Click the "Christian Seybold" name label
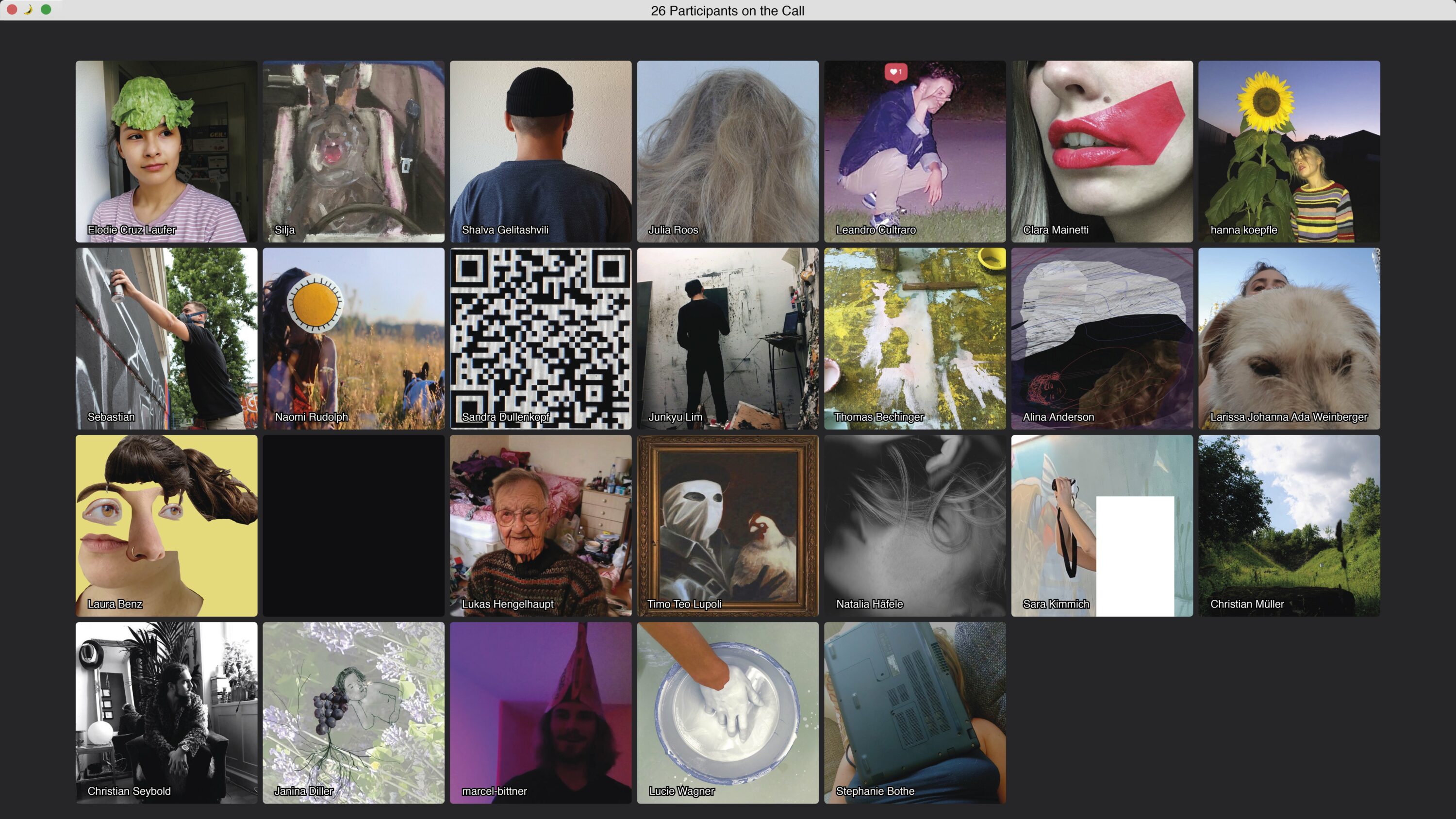Screen dimensions: 1456x819 (129, 791)
